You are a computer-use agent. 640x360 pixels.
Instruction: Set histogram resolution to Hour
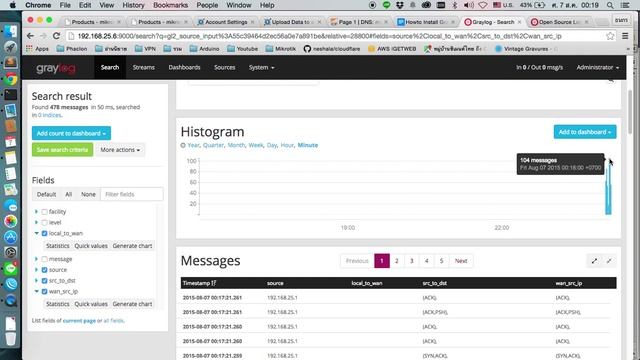(287, 145)
